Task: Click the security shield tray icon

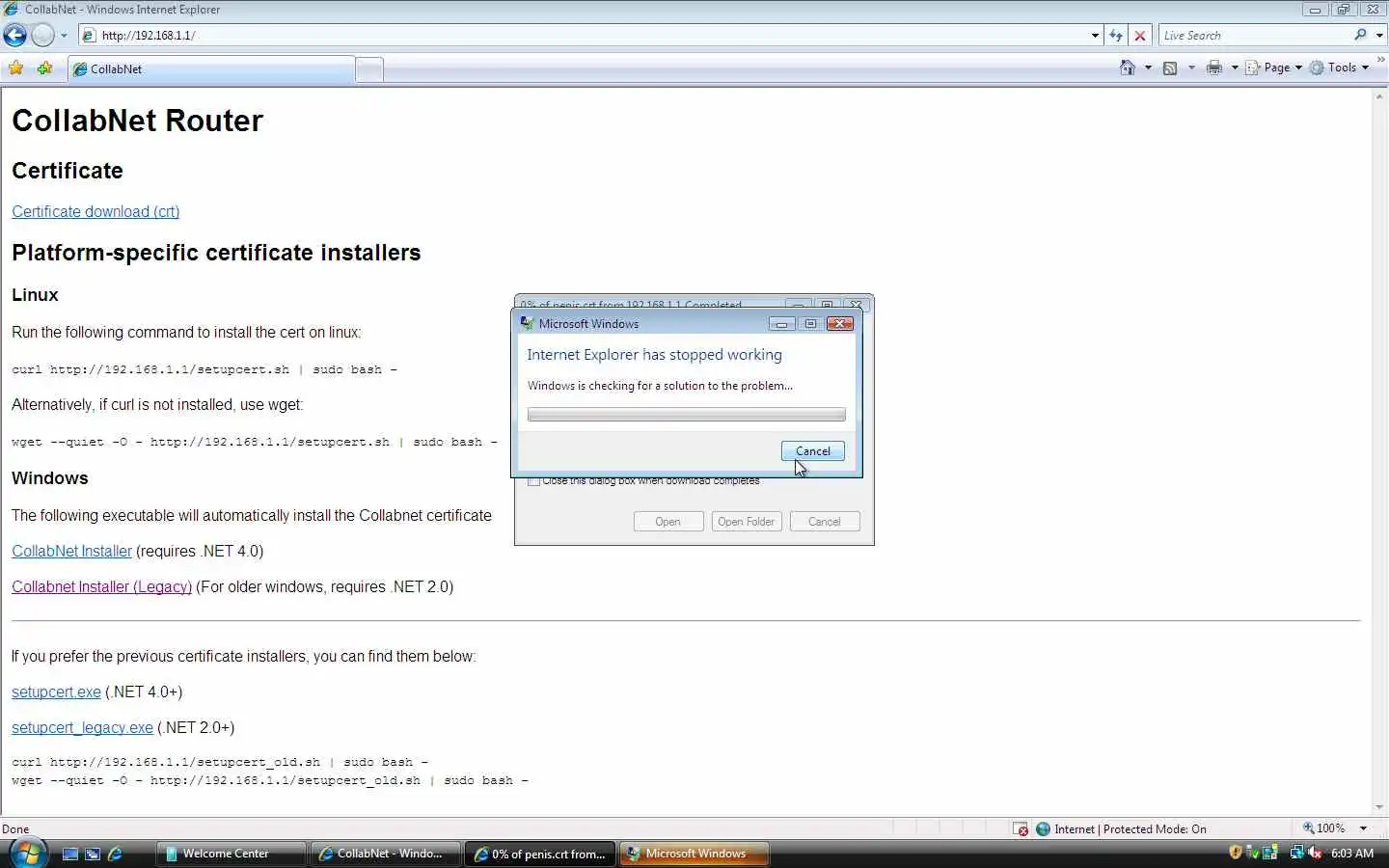Action: pyautogui.click(x=1235, y=853)
